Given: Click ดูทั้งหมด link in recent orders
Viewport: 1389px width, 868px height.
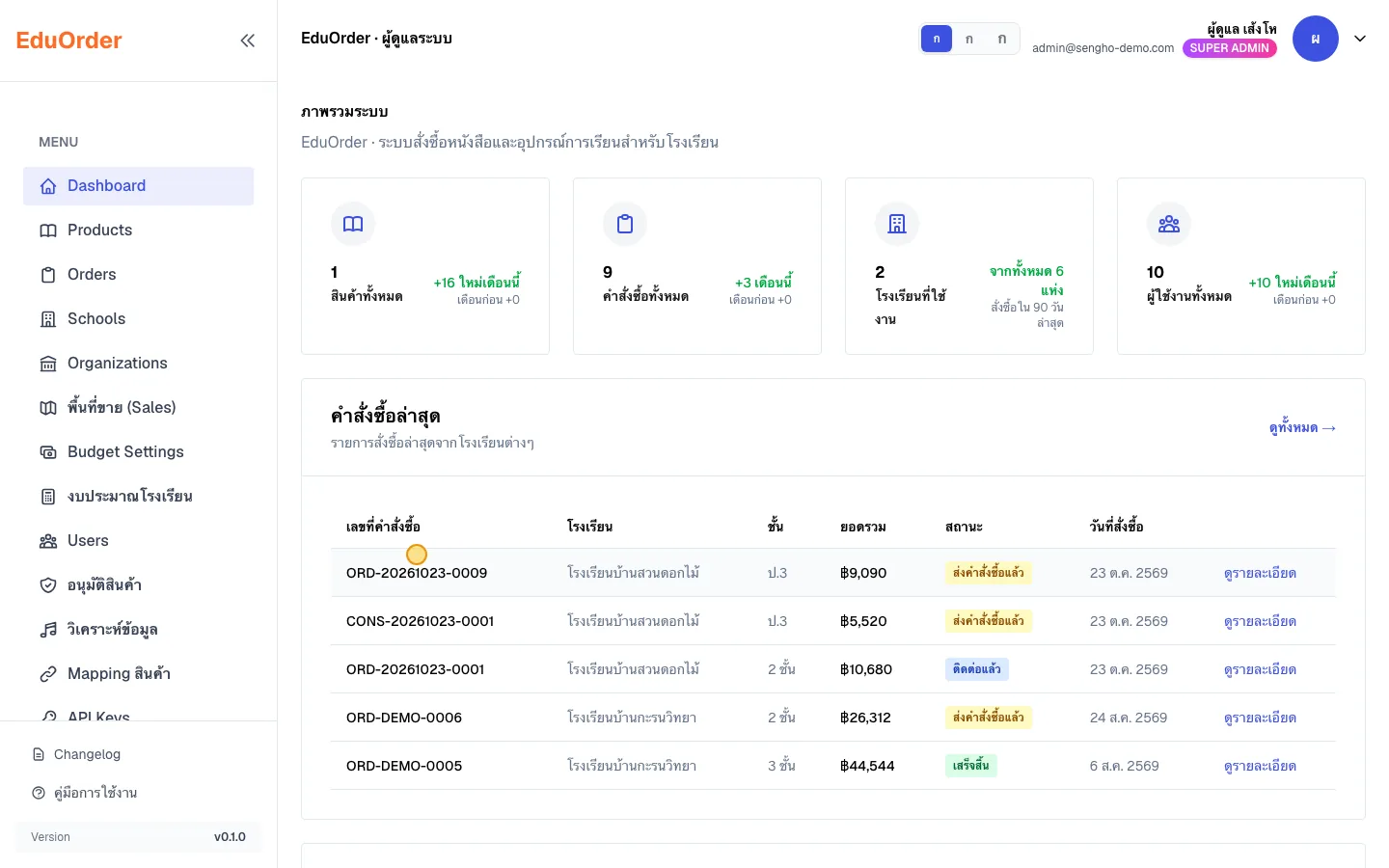Looking at the screenshot, I should (x=1302, y=428).
